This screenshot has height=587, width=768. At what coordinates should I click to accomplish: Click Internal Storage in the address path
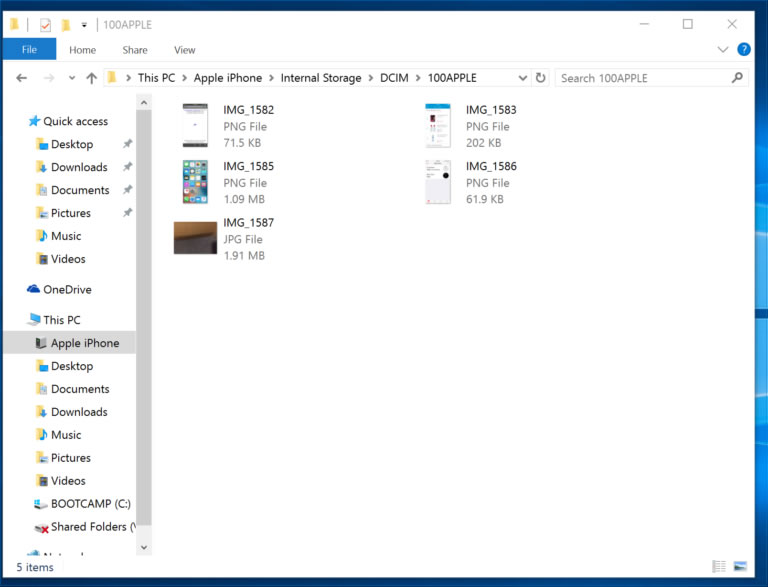coord(320,78)
